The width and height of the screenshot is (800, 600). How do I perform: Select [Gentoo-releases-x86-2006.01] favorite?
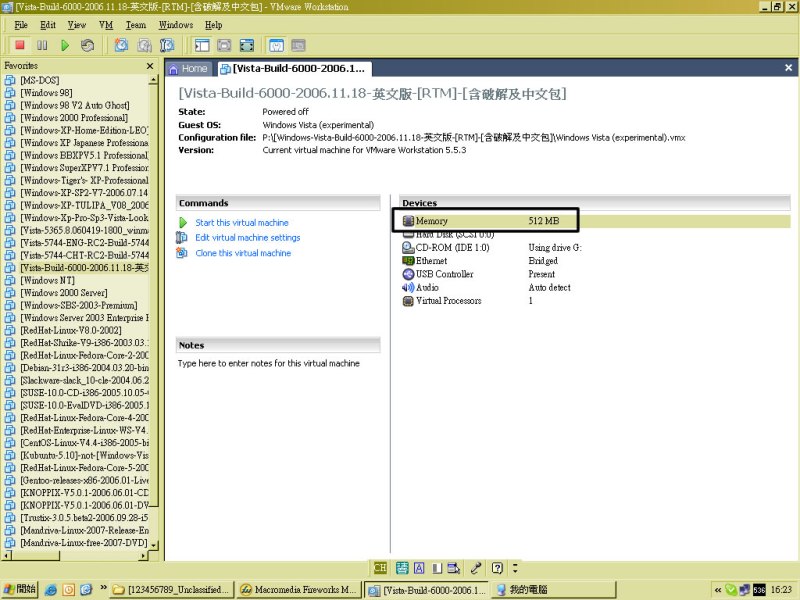tap(84, 480)
